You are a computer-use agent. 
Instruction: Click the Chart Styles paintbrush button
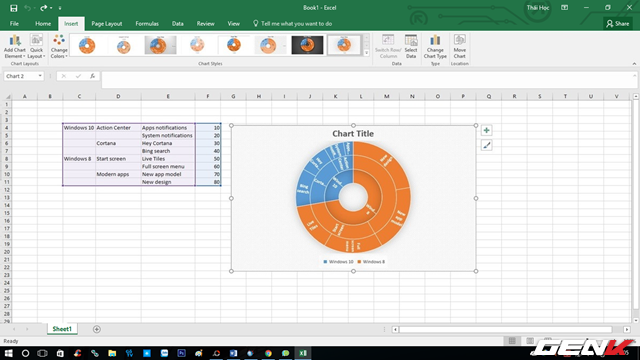tap(486, 145)
